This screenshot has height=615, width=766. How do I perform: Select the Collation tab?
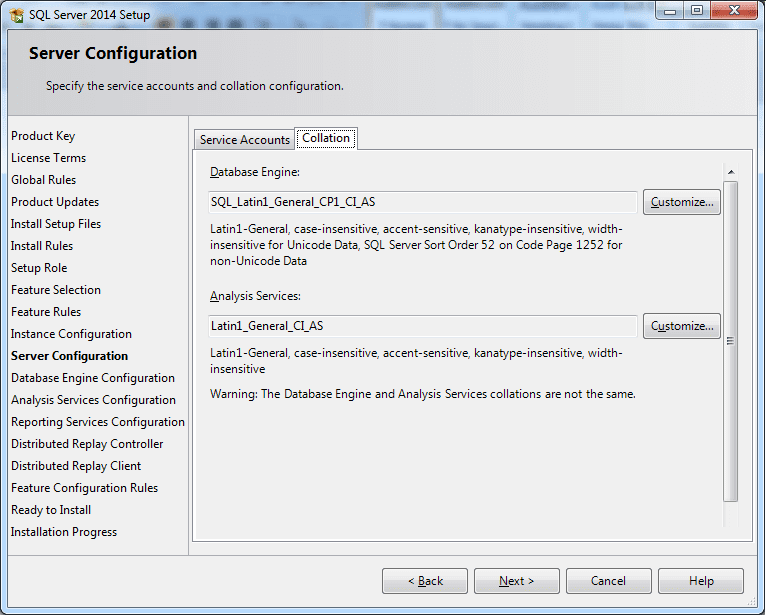pyautogui.click(x=326, y=138)
